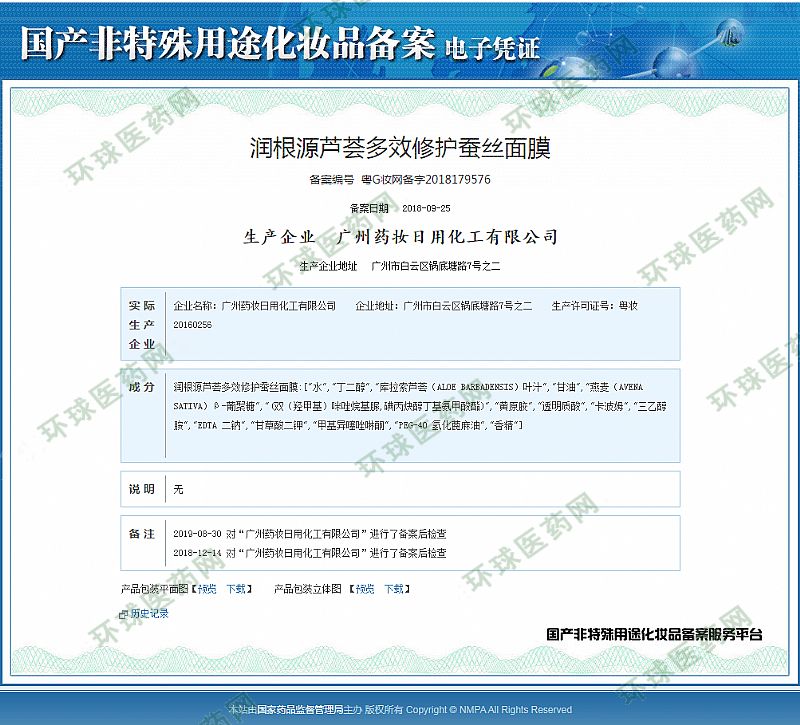Click the 2018-12-14 inspection remark entry
Viewport: 800px width, 725px height.
point(309,552)
